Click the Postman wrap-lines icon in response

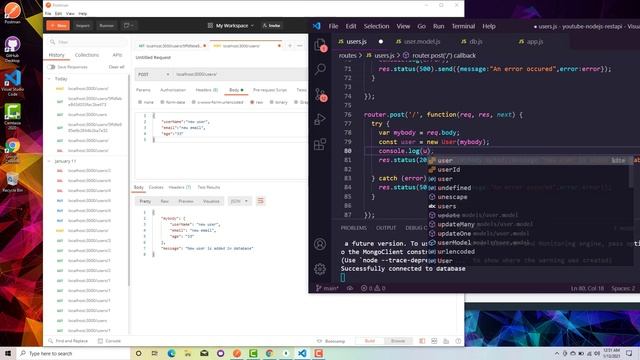click(x=260, y=201)
